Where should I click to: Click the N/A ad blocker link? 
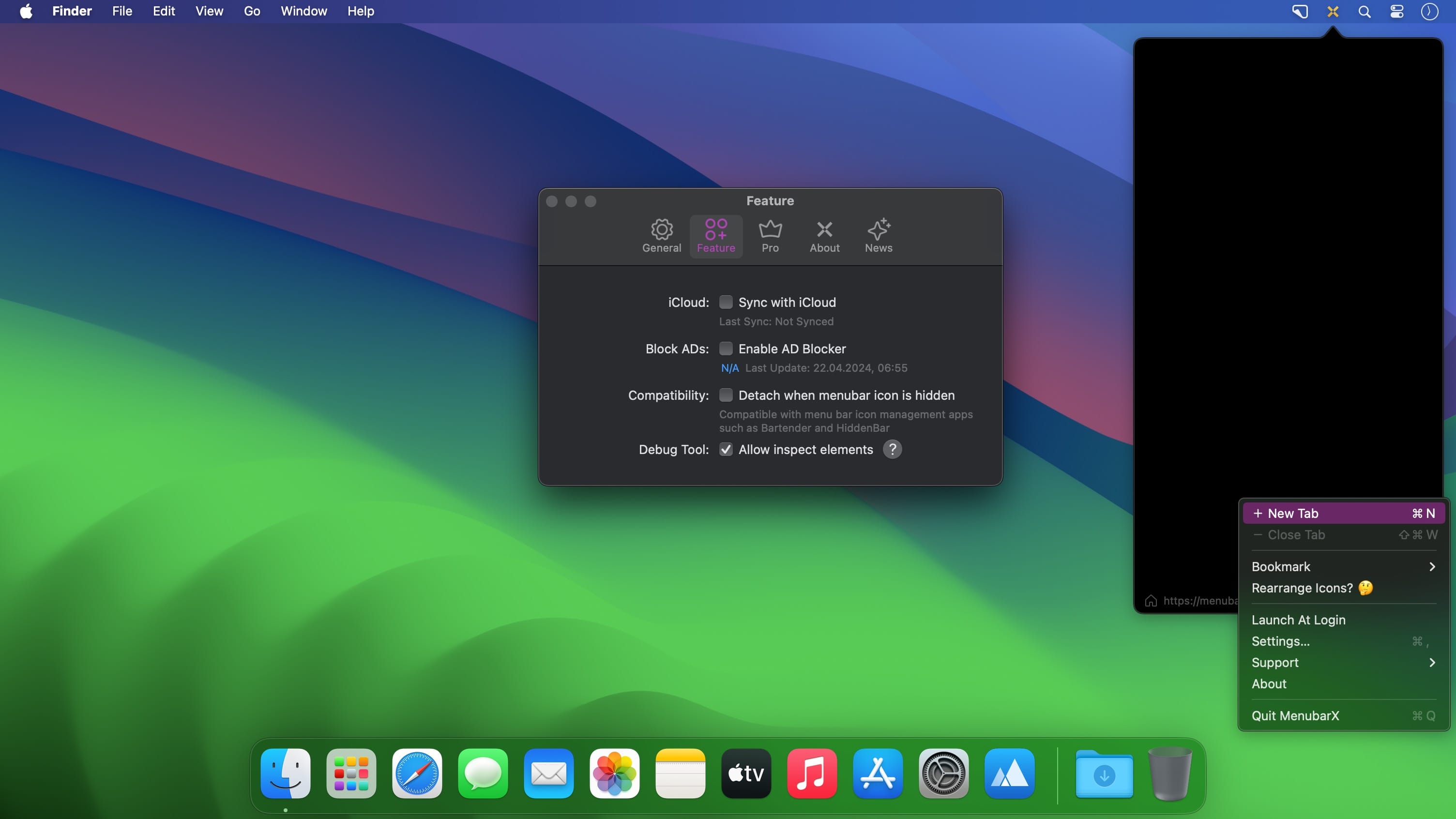pos(730,368)
